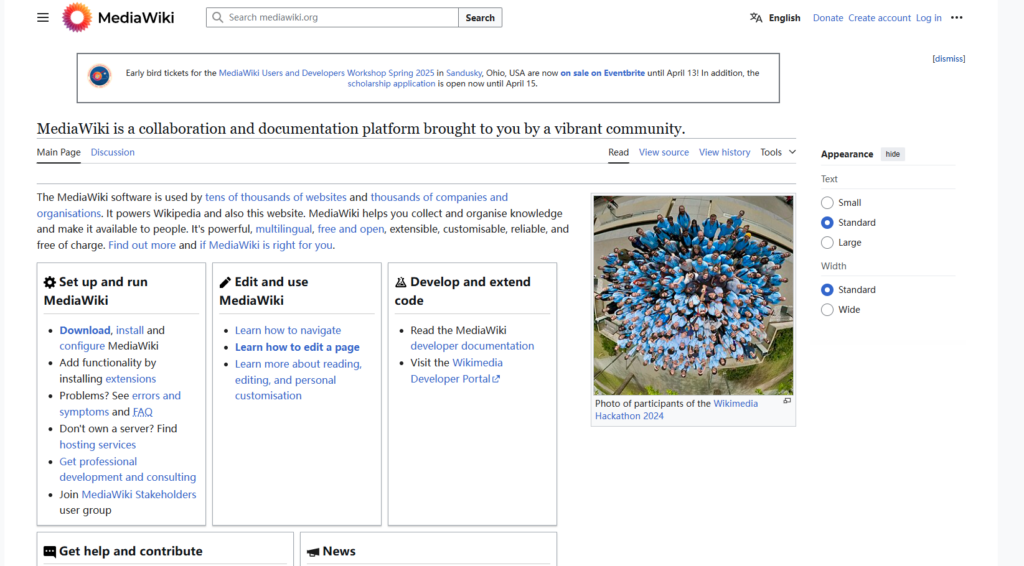Click the language translate icon
The height and width of the screenshot is (566, 1024).
click(x=756, y=17)
